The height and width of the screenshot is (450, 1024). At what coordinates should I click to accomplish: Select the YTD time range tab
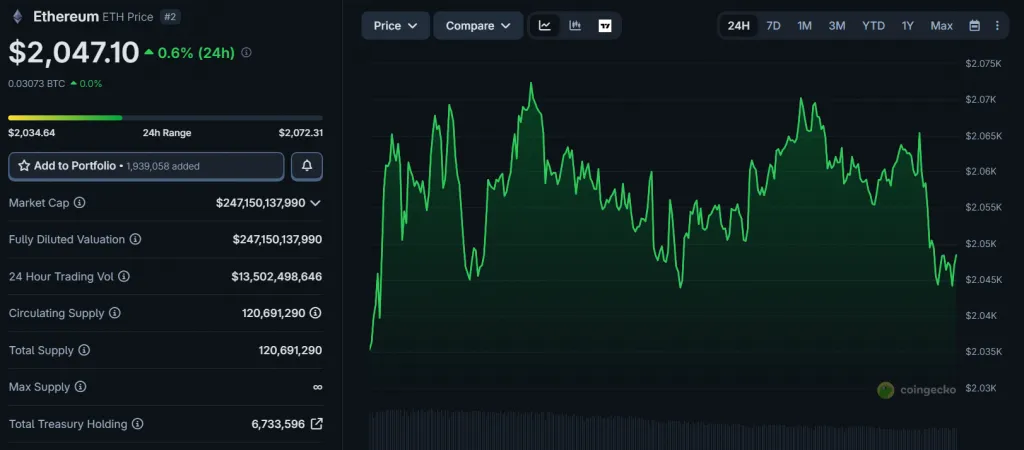tap(873, 25)
